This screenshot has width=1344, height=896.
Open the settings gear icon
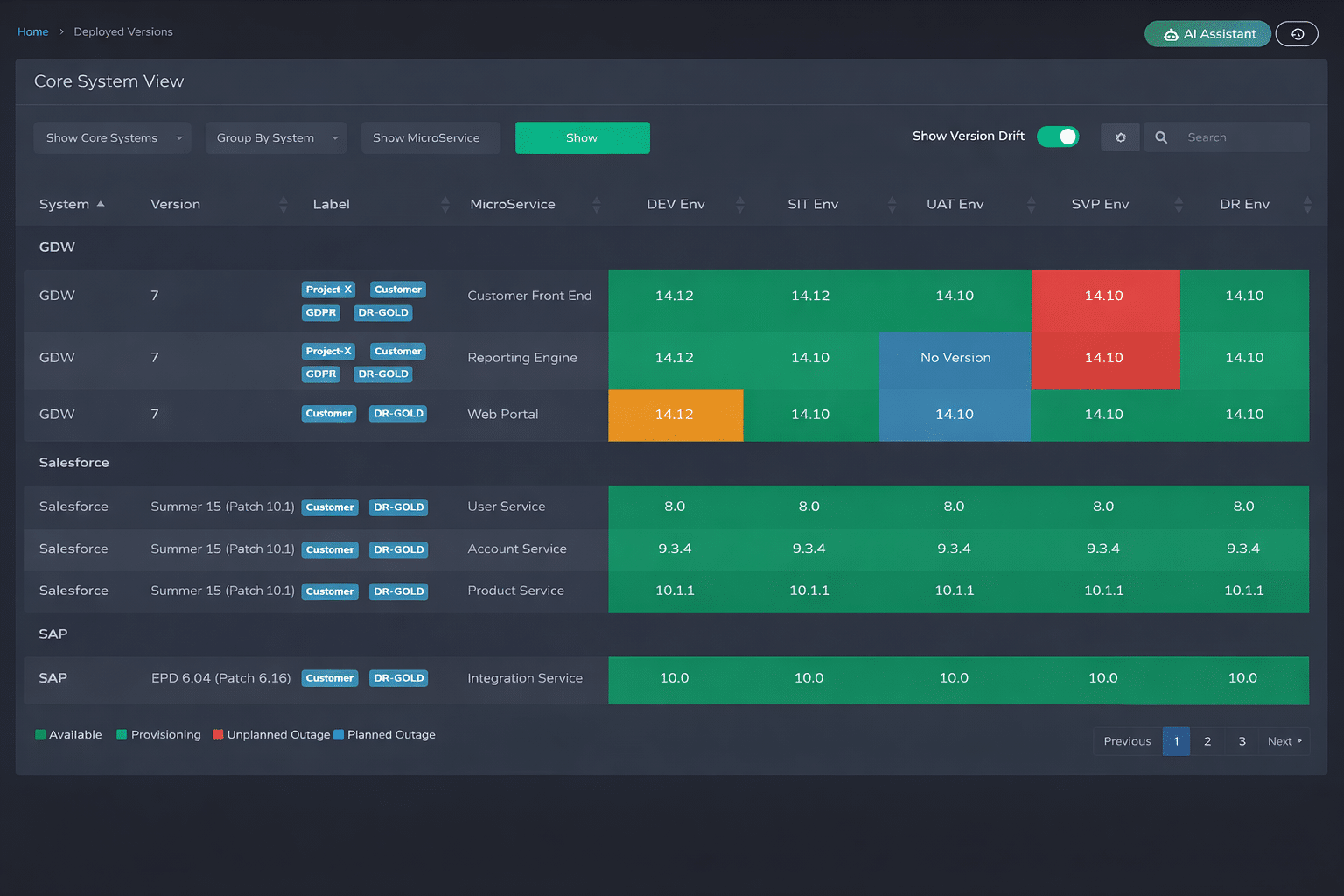click(x=1120, y=137)
